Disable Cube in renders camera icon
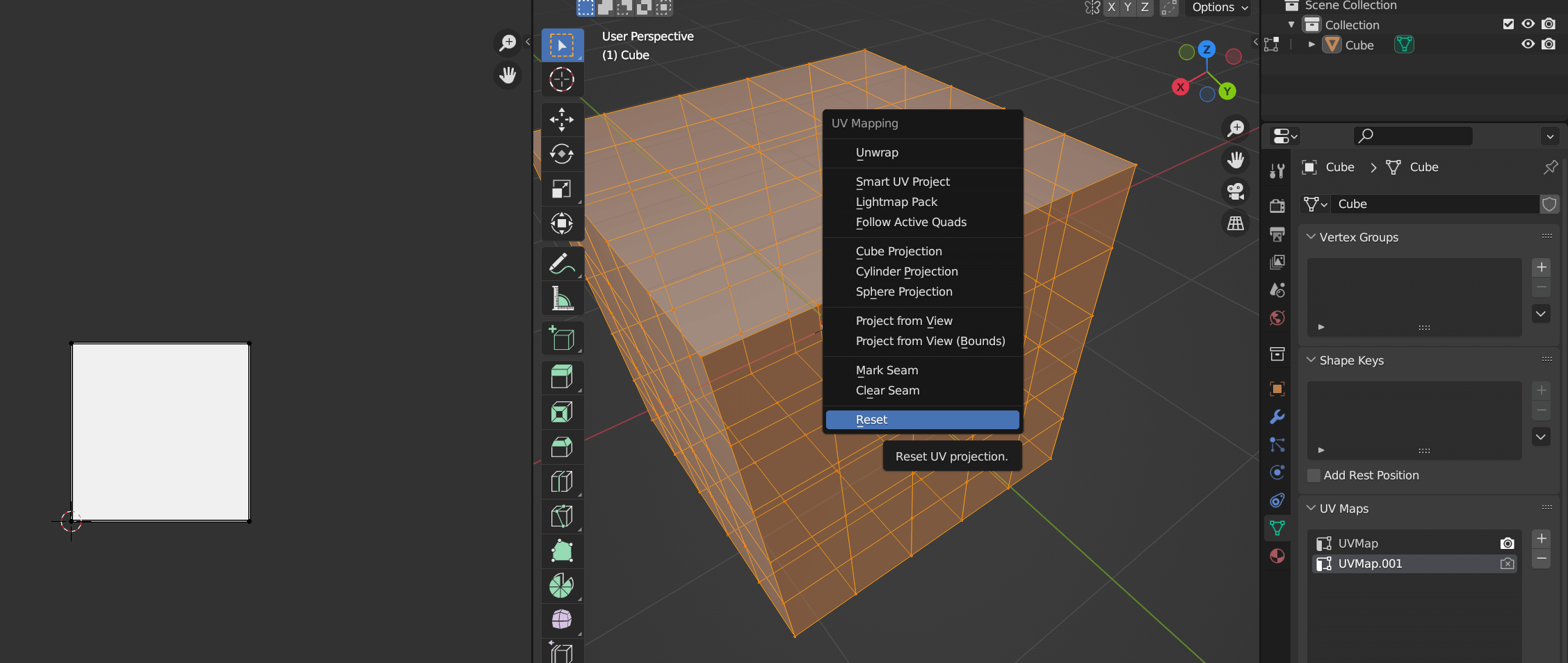This screenshot has width=1568, height=663. (x=1549, y=45)
